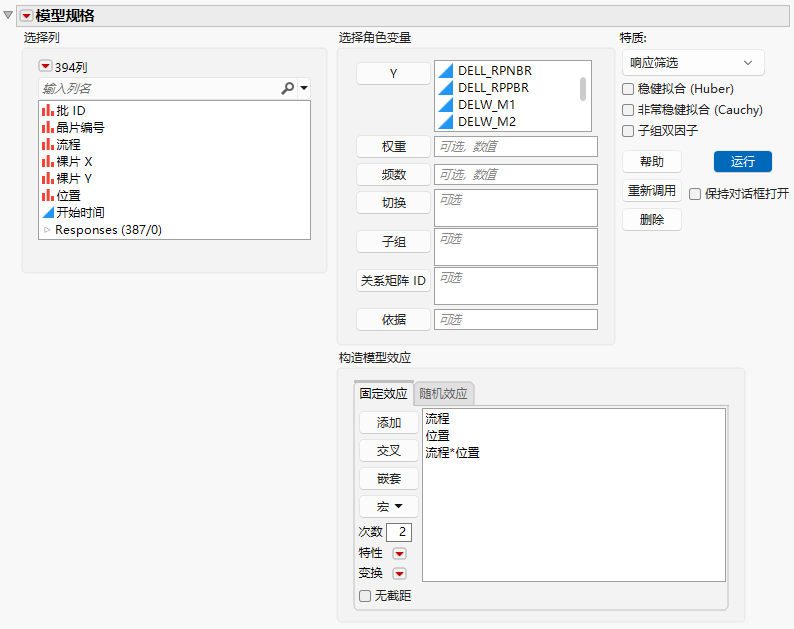Open the red triangle menu beside 模型规格
The height and width of the screenshot is (629, 794).
pyautogui.click(x=26, y=16)
